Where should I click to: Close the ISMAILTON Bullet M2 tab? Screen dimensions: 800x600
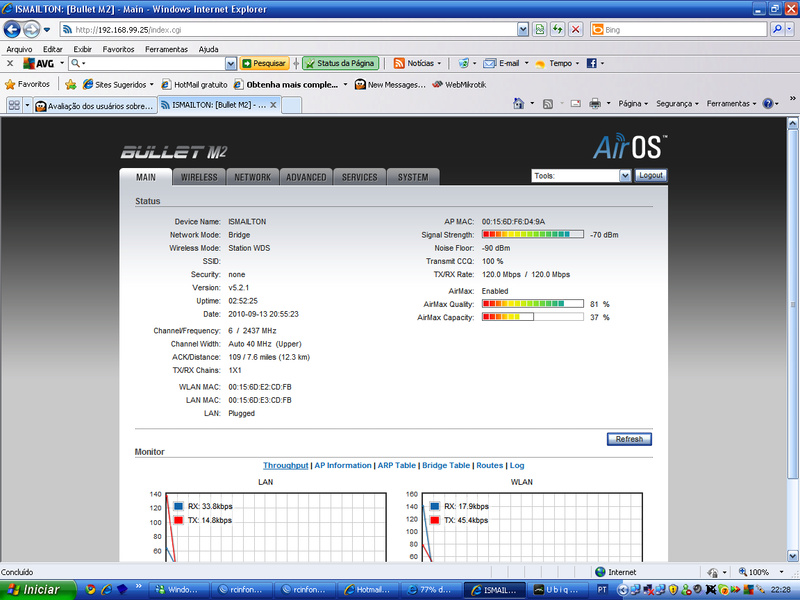pyautogui.click(x=273, y=105)
